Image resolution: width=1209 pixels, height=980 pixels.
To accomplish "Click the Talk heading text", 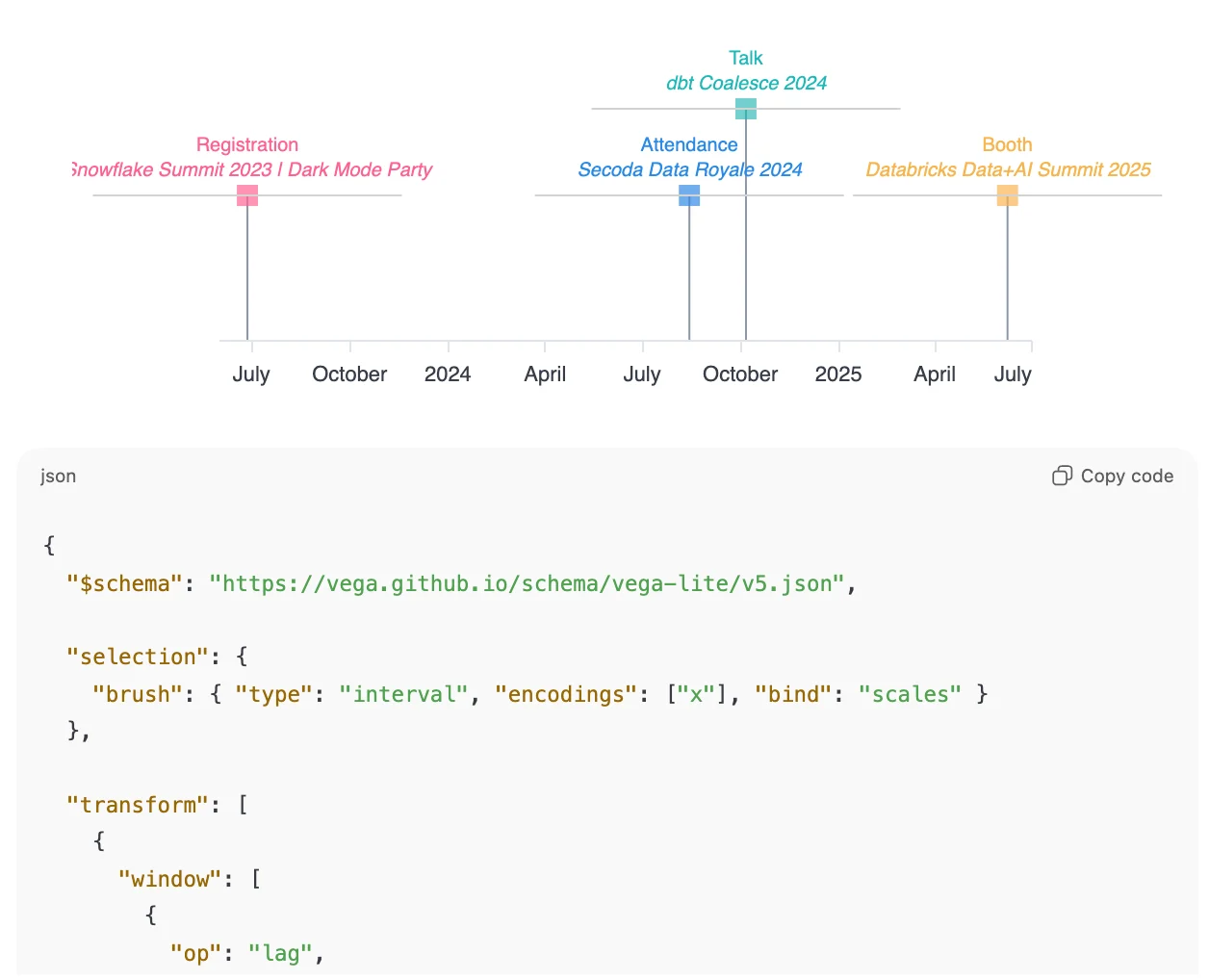I will (x=746, y=58).
